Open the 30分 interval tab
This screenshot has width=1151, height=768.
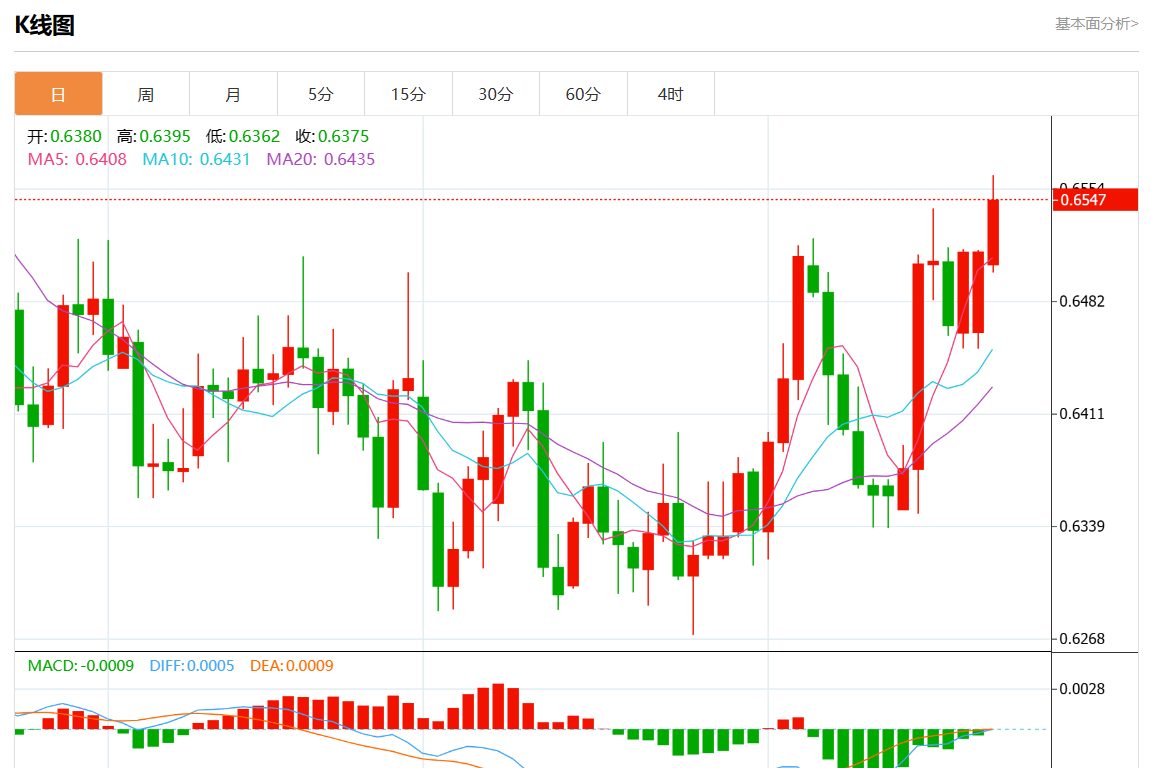(495, 94)
